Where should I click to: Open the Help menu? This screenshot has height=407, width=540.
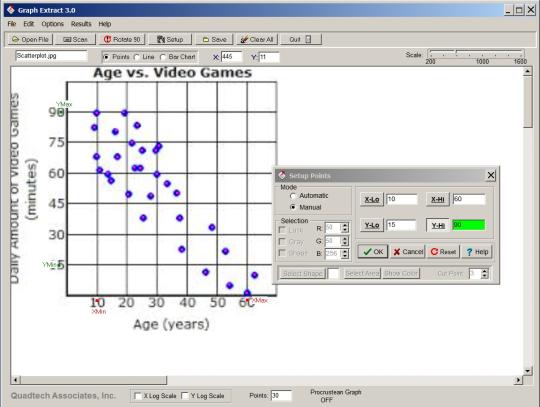pyautogui.click(x=105, y=24)
